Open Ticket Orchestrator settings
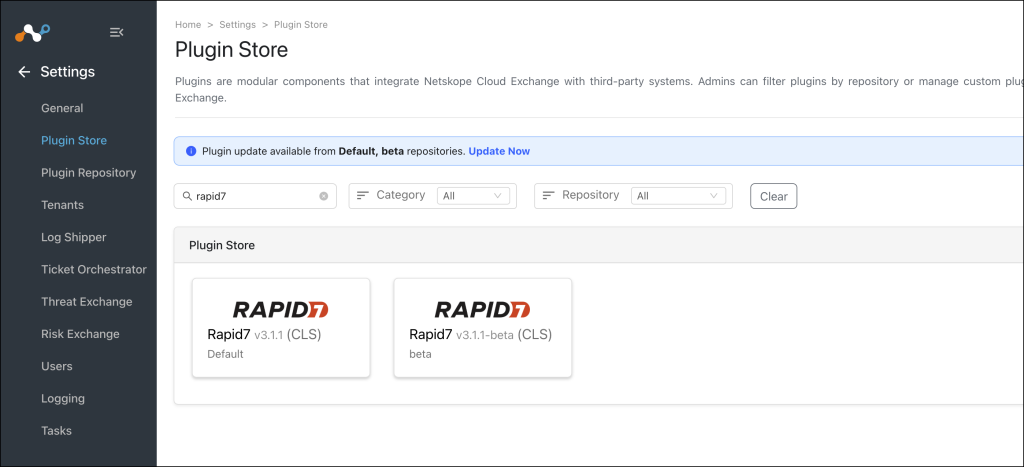1024x467 pixels. tap(94, 270)
